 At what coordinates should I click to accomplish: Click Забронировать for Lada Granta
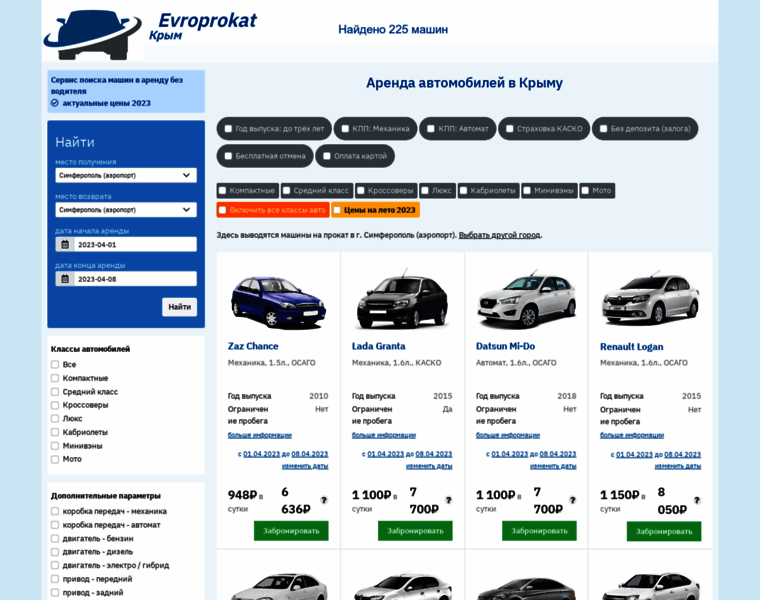coord(415,531)
